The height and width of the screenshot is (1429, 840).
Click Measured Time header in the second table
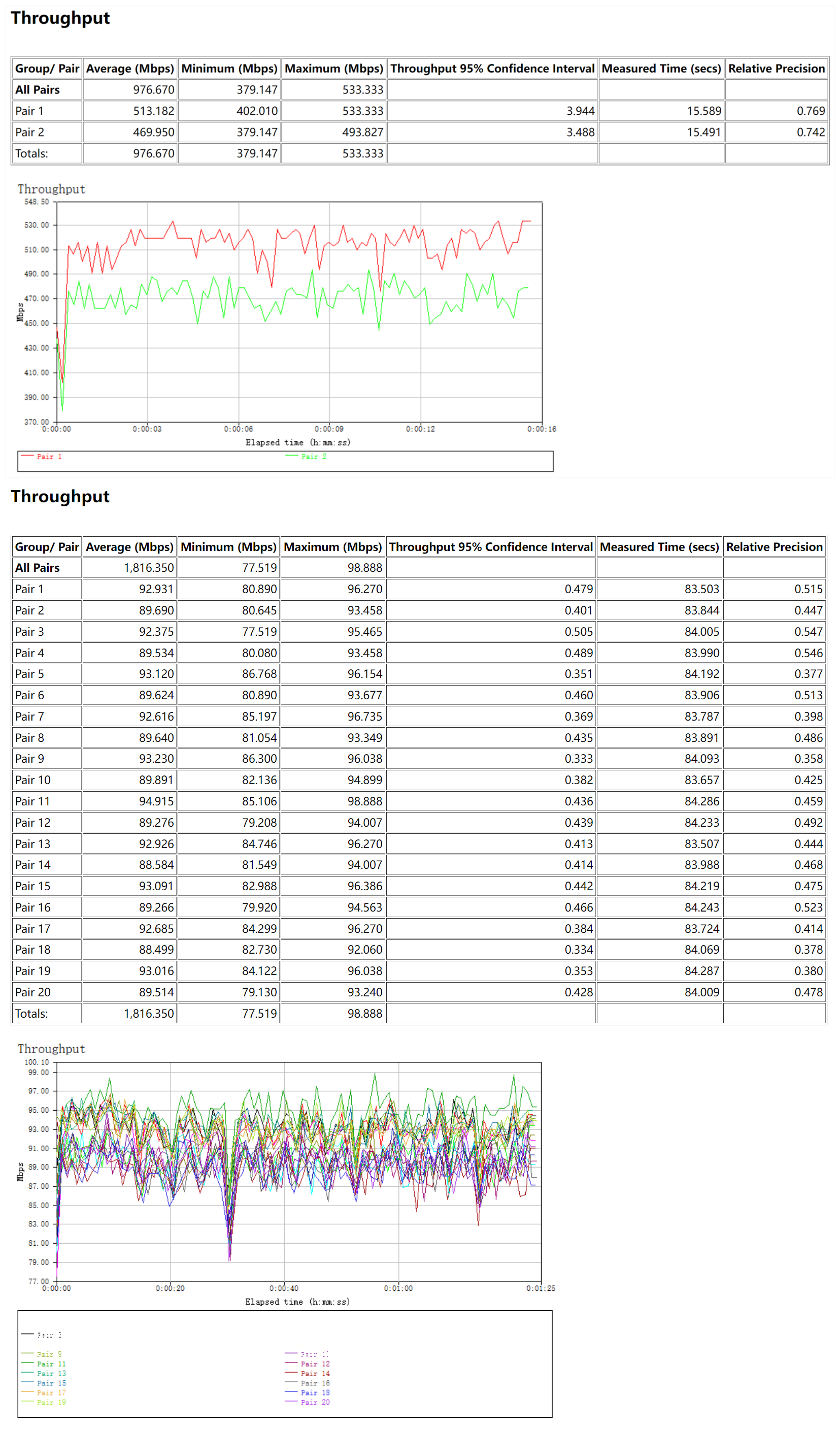click(x=659, y=546)
